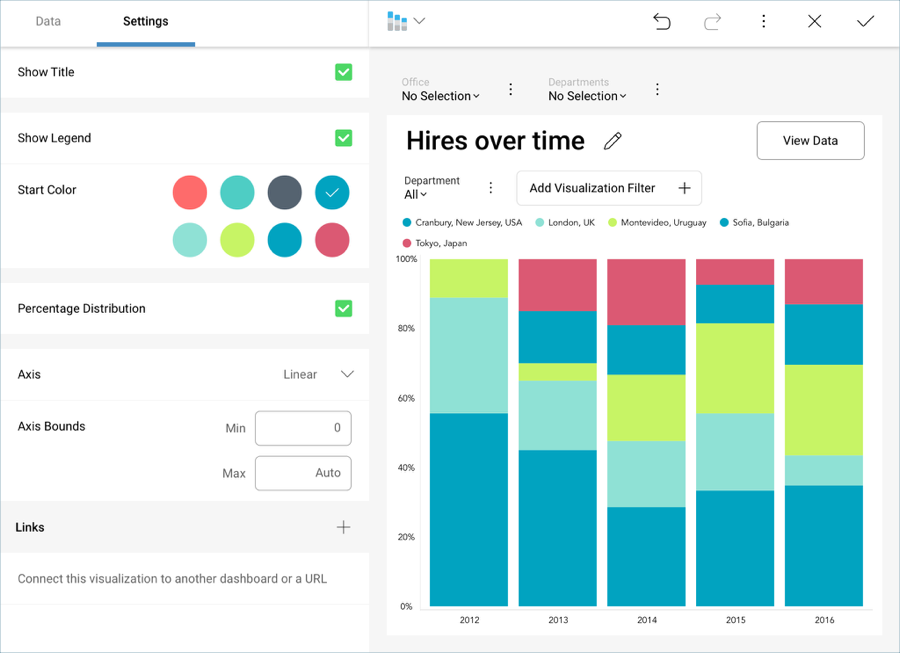The image size is (900, 653).
Task: Click the 2014 x-axis label
Action: [647, 620]
